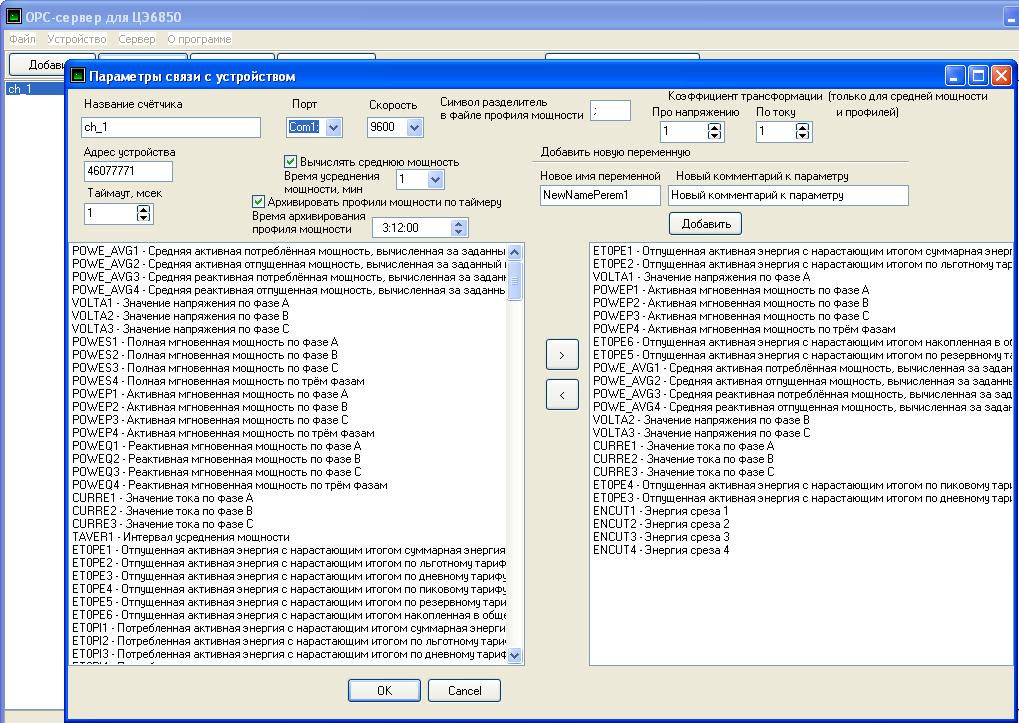Toggle 'Архивировать профили мощности по таймеру' checkbox
1019x723 pixels.
point(258,202)
